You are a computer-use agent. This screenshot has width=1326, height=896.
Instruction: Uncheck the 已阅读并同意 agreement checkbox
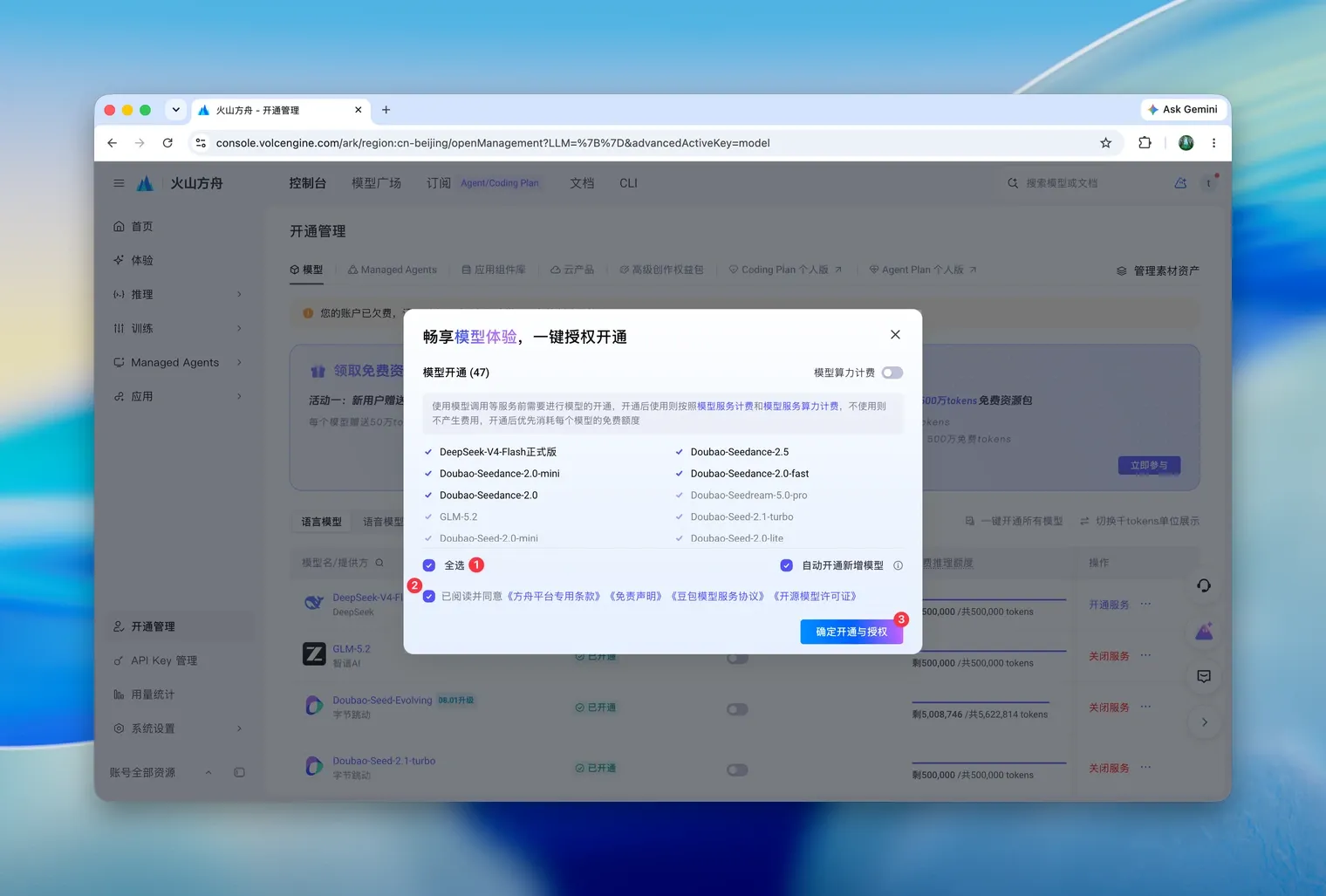[x=428, y=597]
